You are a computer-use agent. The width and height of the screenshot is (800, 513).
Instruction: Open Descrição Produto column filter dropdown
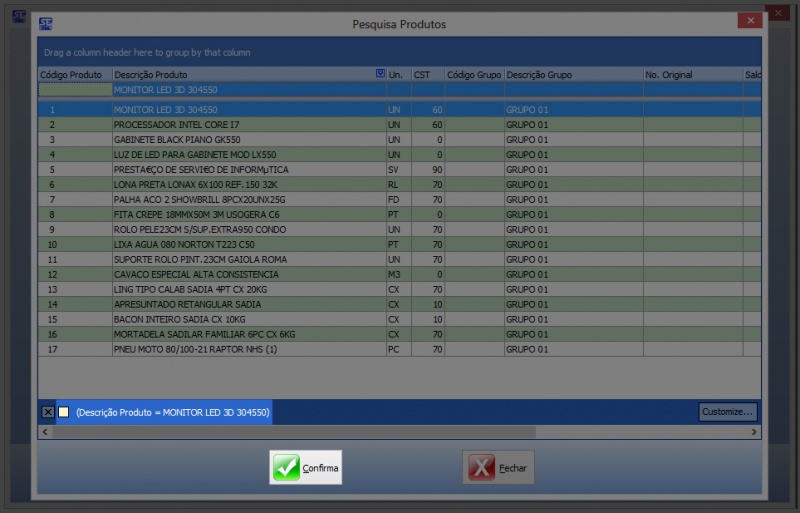click(x=380, y=74)
